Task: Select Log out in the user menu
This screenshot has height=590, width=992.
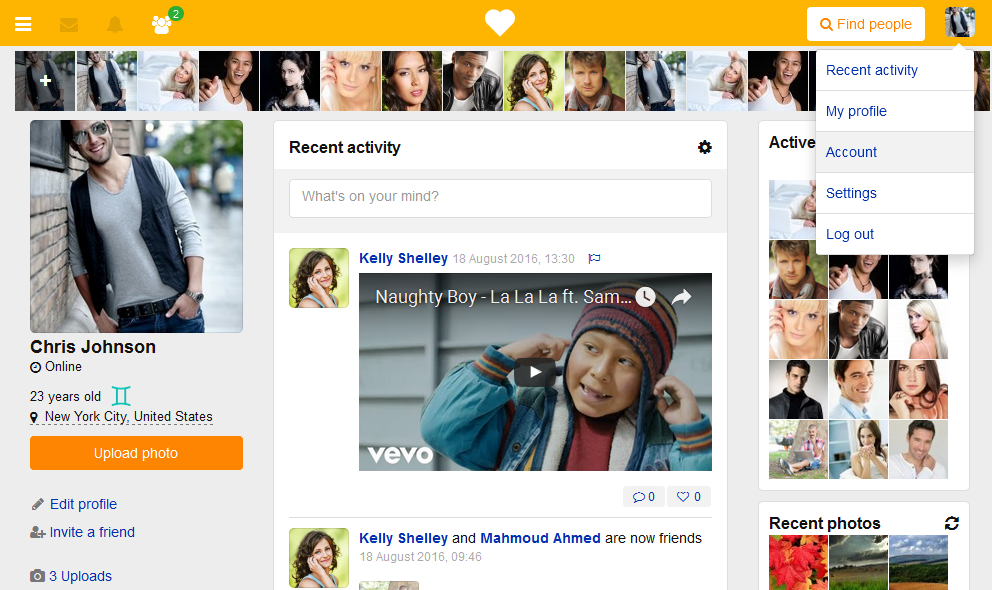Action: 895,235
